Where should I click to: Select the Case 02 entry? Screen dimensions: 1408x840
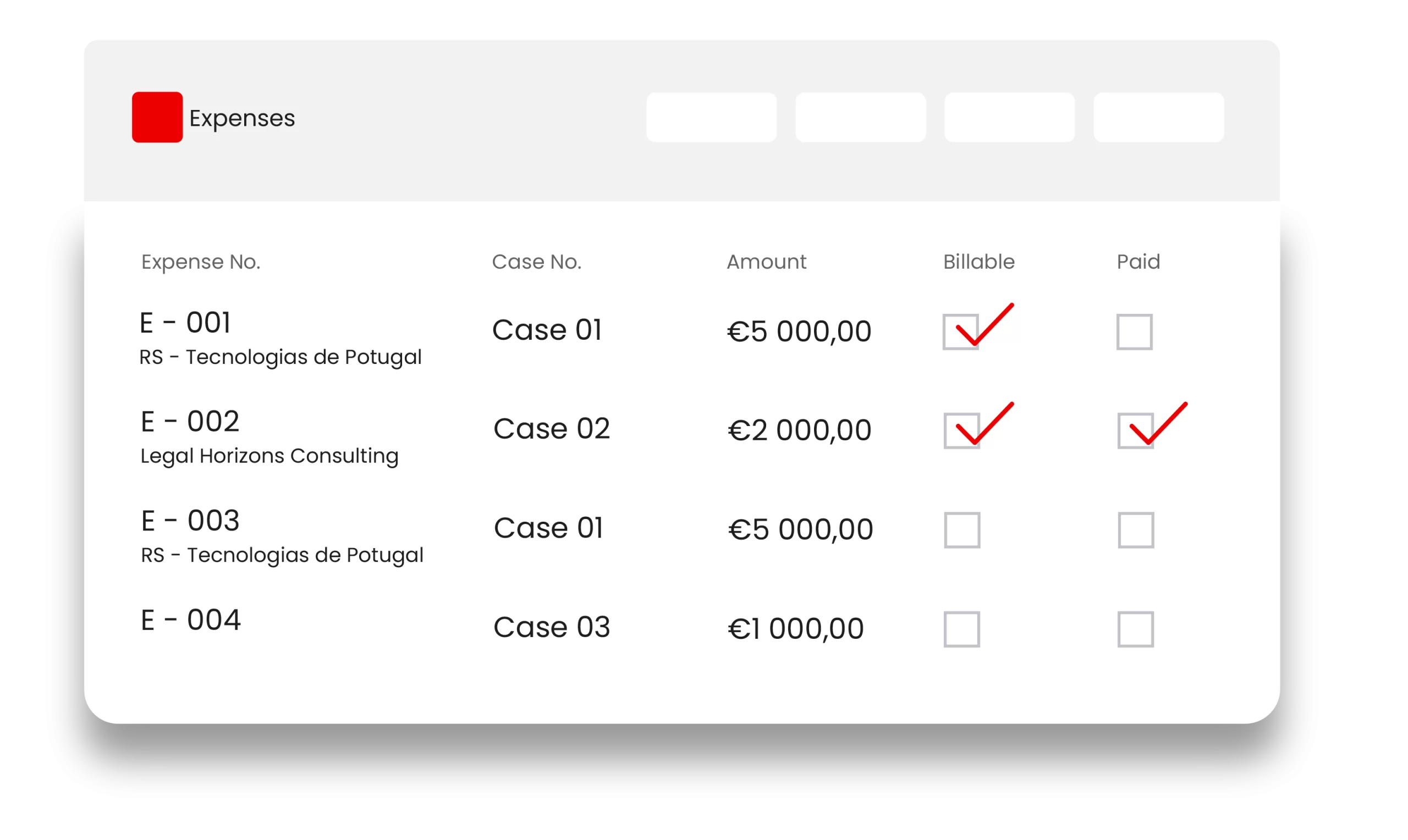(552, 428)
